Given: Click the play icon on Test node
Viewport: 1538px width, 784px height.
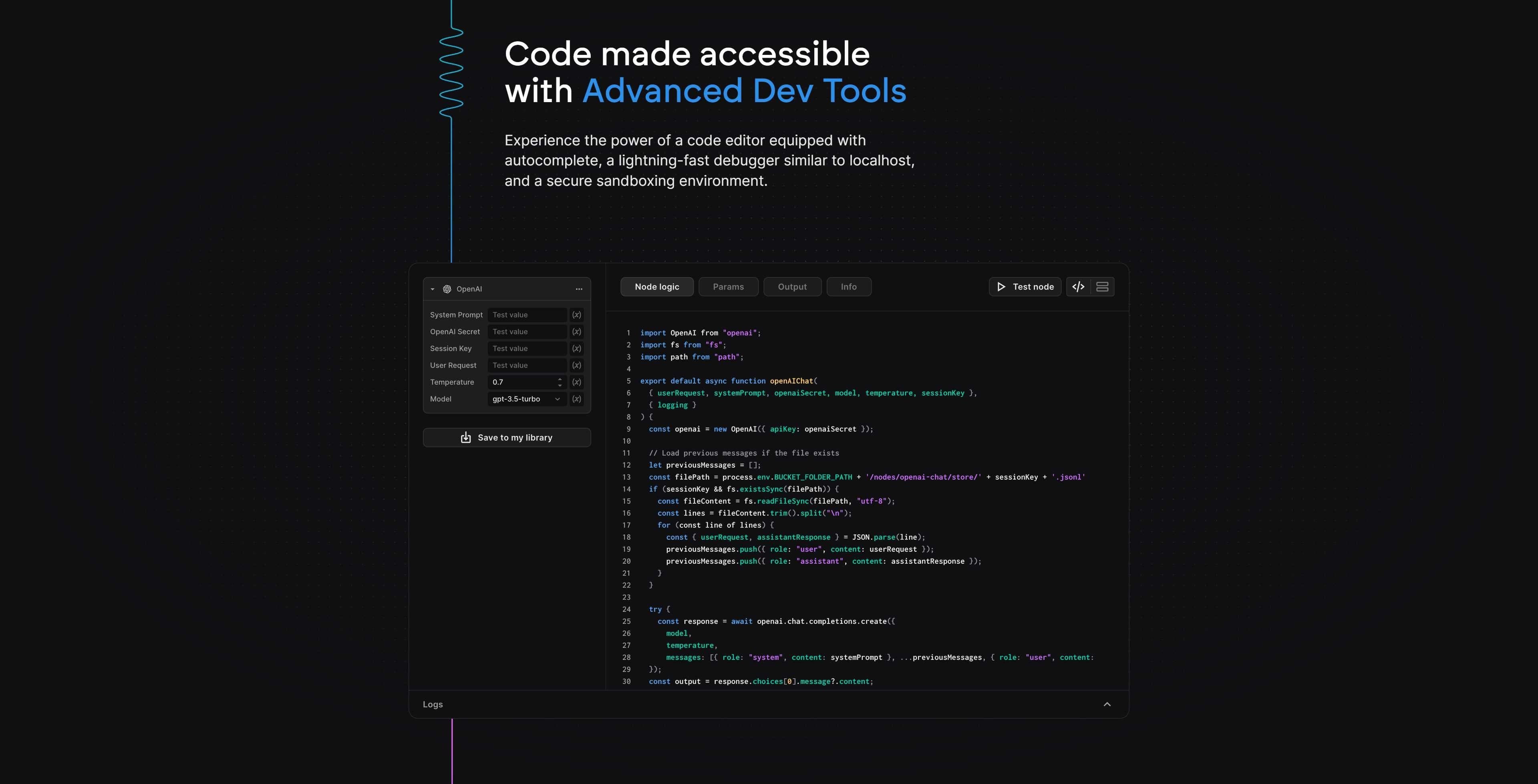Looking at the screenshot, I should click(1001, 287).
